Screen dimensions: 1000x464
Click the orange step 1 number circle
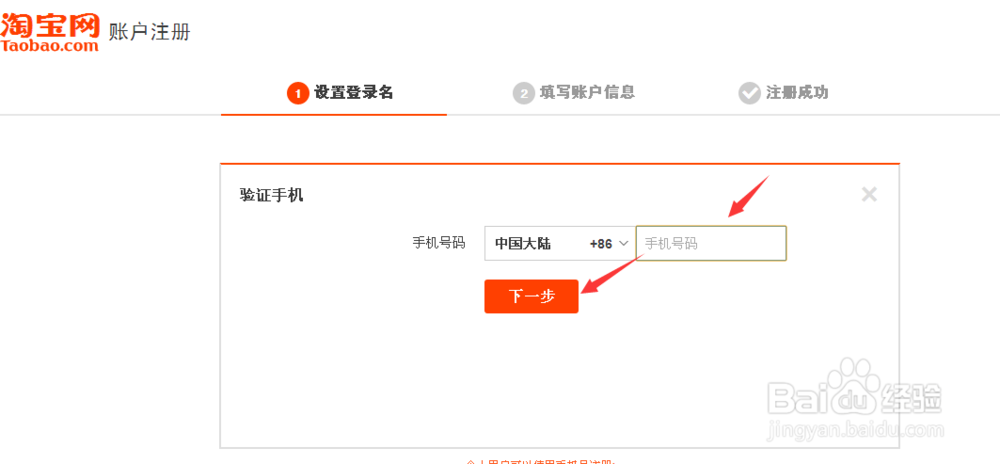pos(296,93)
